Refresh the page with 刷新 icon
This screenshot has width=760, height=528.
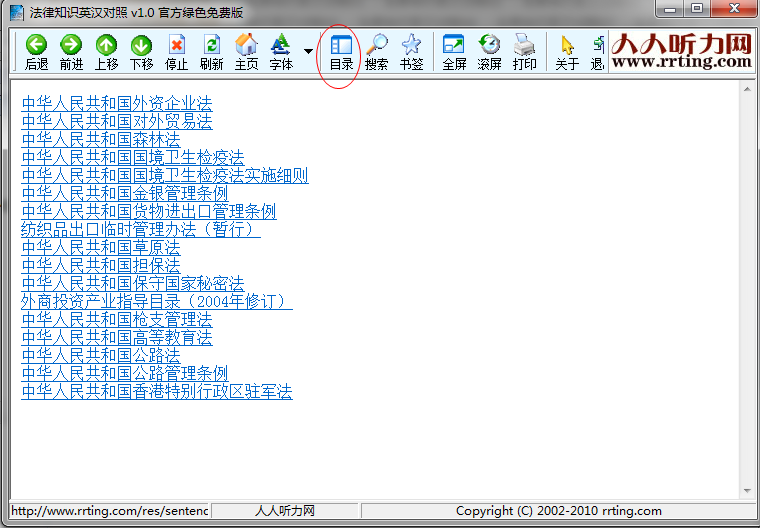[x=211, y=45]
